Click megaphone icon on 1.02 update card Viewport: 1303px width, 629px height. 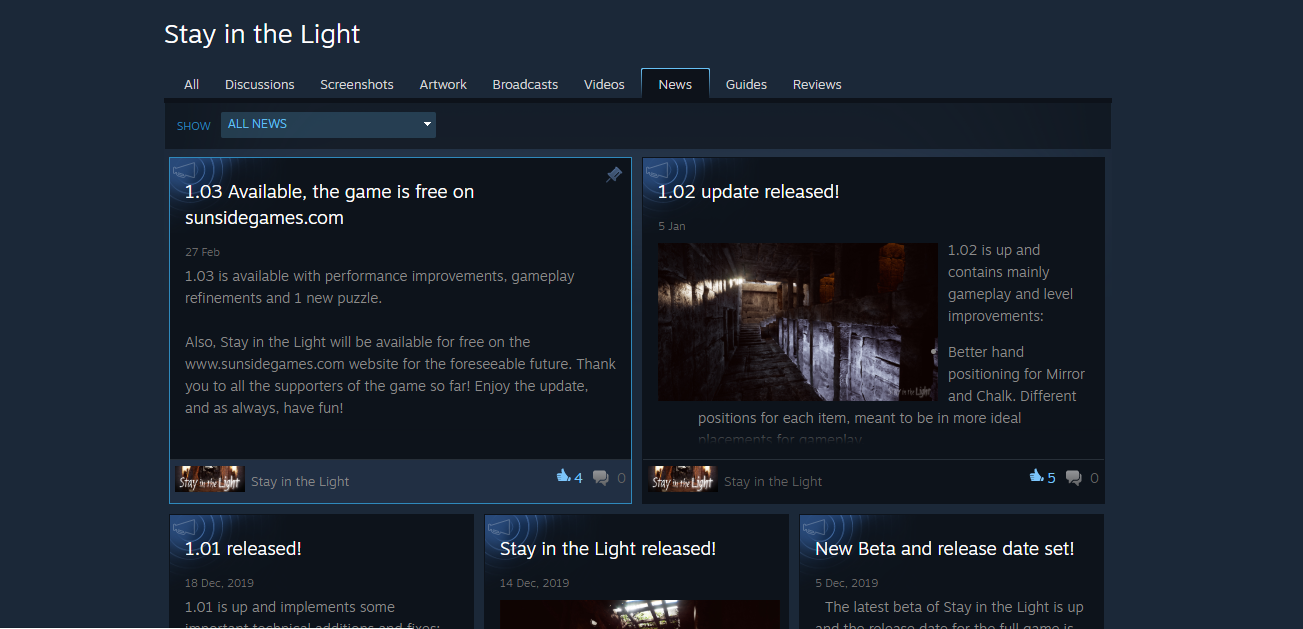coord(658,171)
